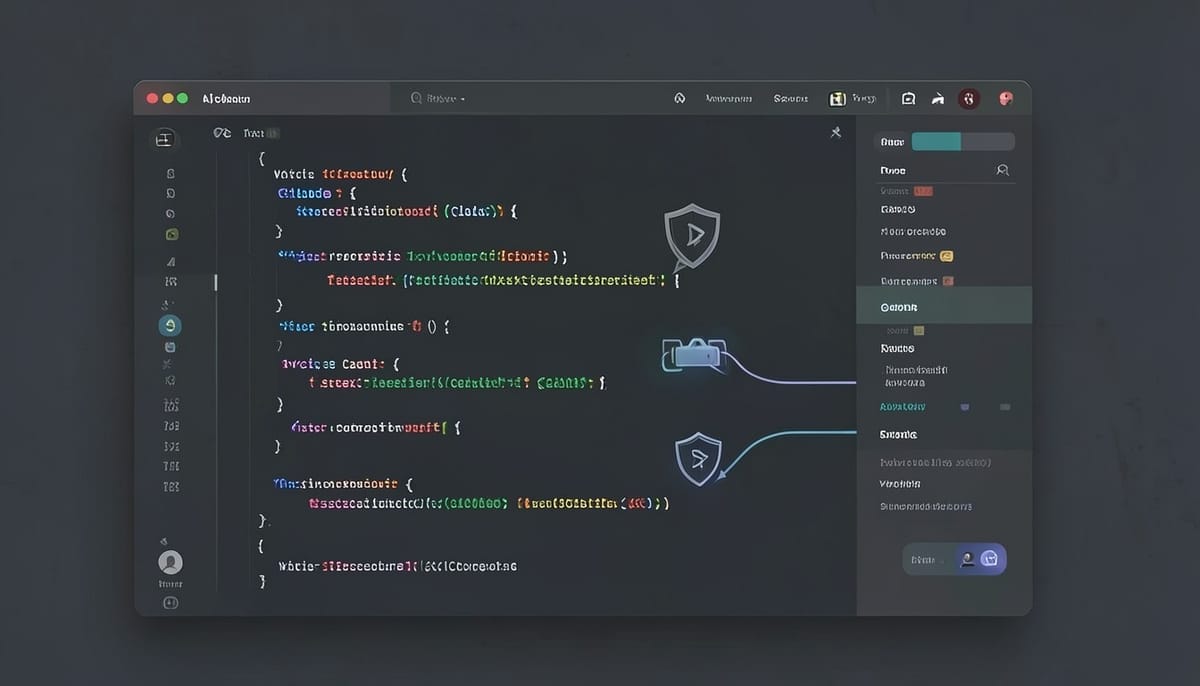This screenshot has height=686, width=1200.
Task: Click the share arrow icon in the title bar
Action: pos(938,98)
